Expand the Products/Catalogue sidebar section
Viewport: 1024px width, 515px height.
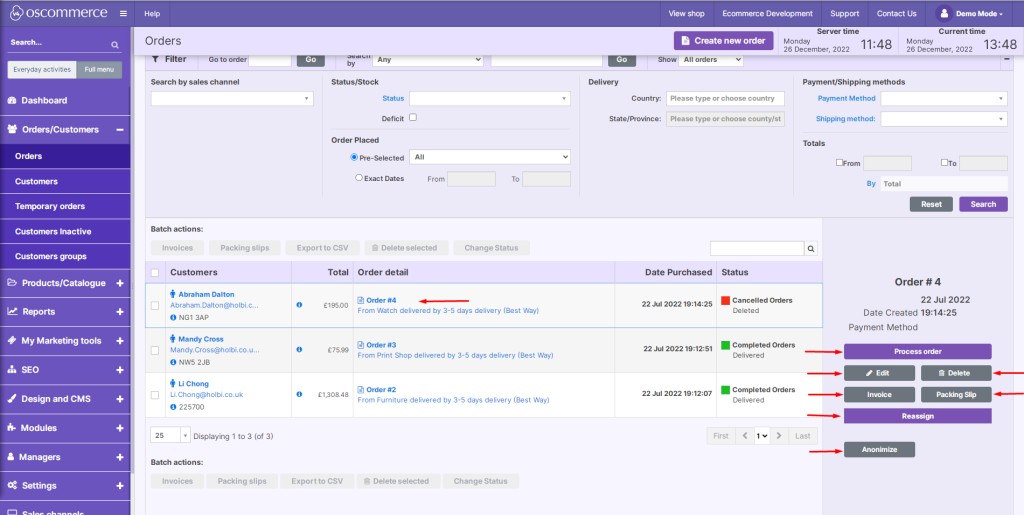coord(120,283)
